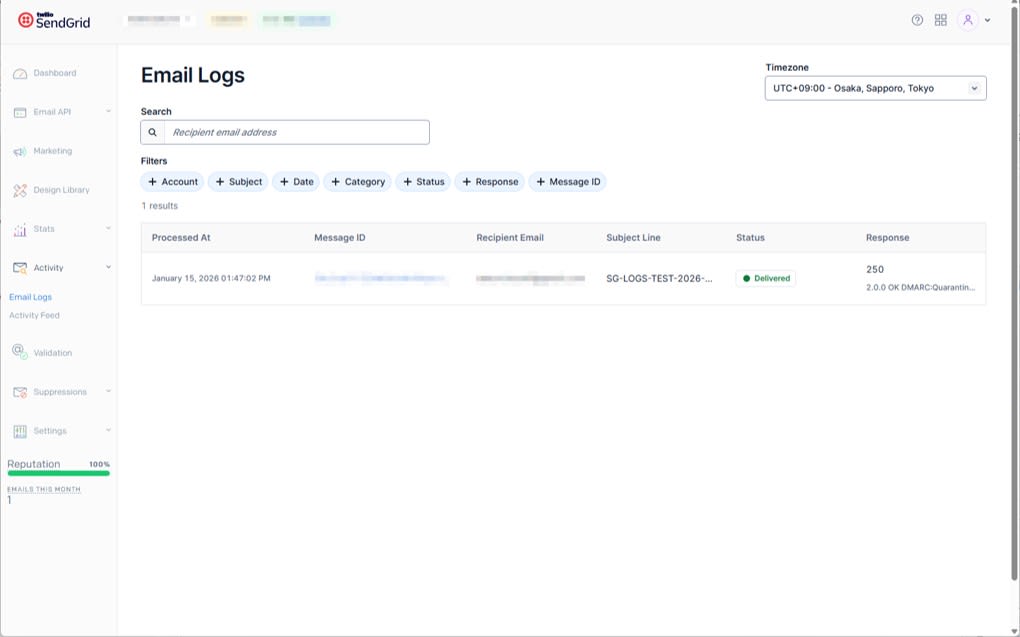
Task: Click the Validation sidebar icon
Action: [20, 352]
